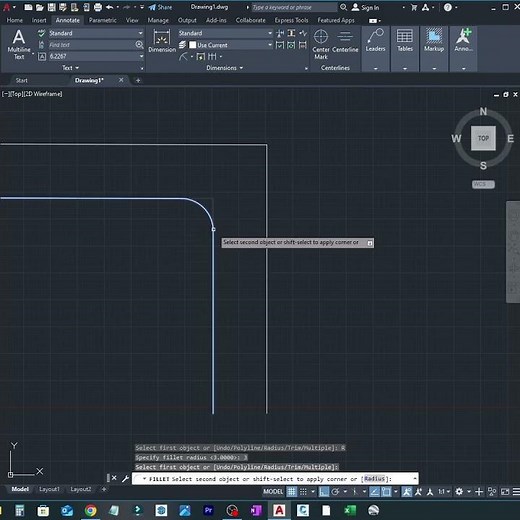Click the Workspace Switching gear icon
520x520 pixels.
point(459,492)
